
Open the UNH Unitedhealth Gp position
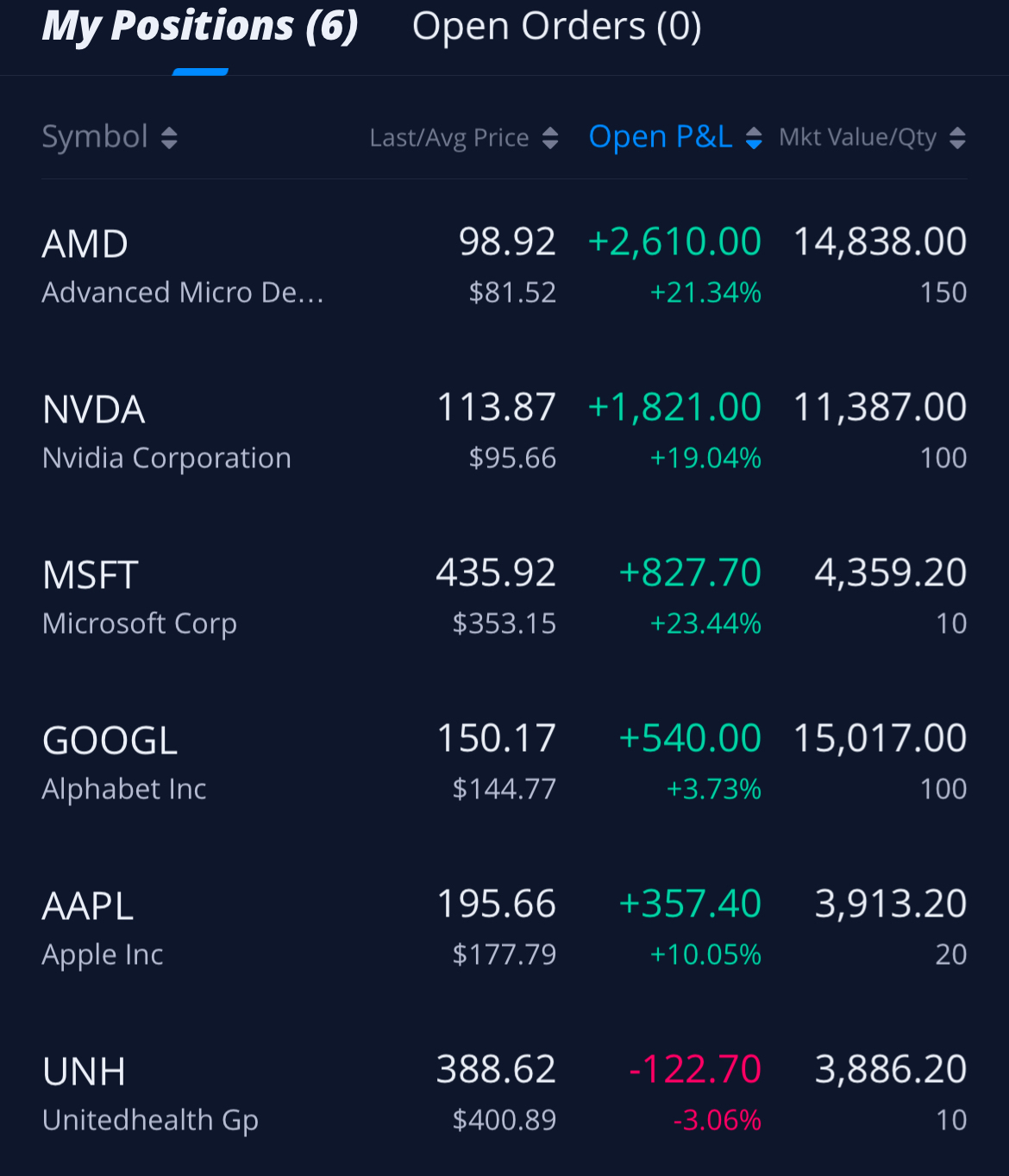(504, 1093)
